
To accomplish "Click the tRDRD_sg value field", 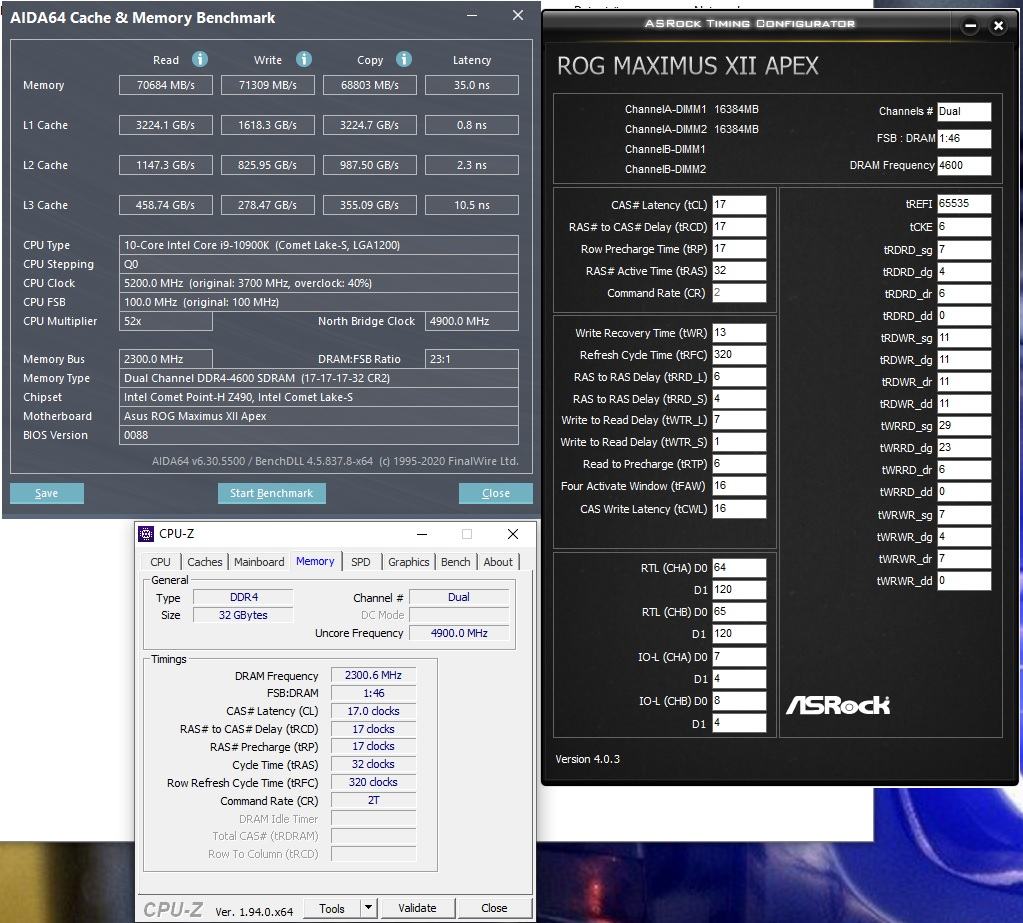I will tap(964, 250).
